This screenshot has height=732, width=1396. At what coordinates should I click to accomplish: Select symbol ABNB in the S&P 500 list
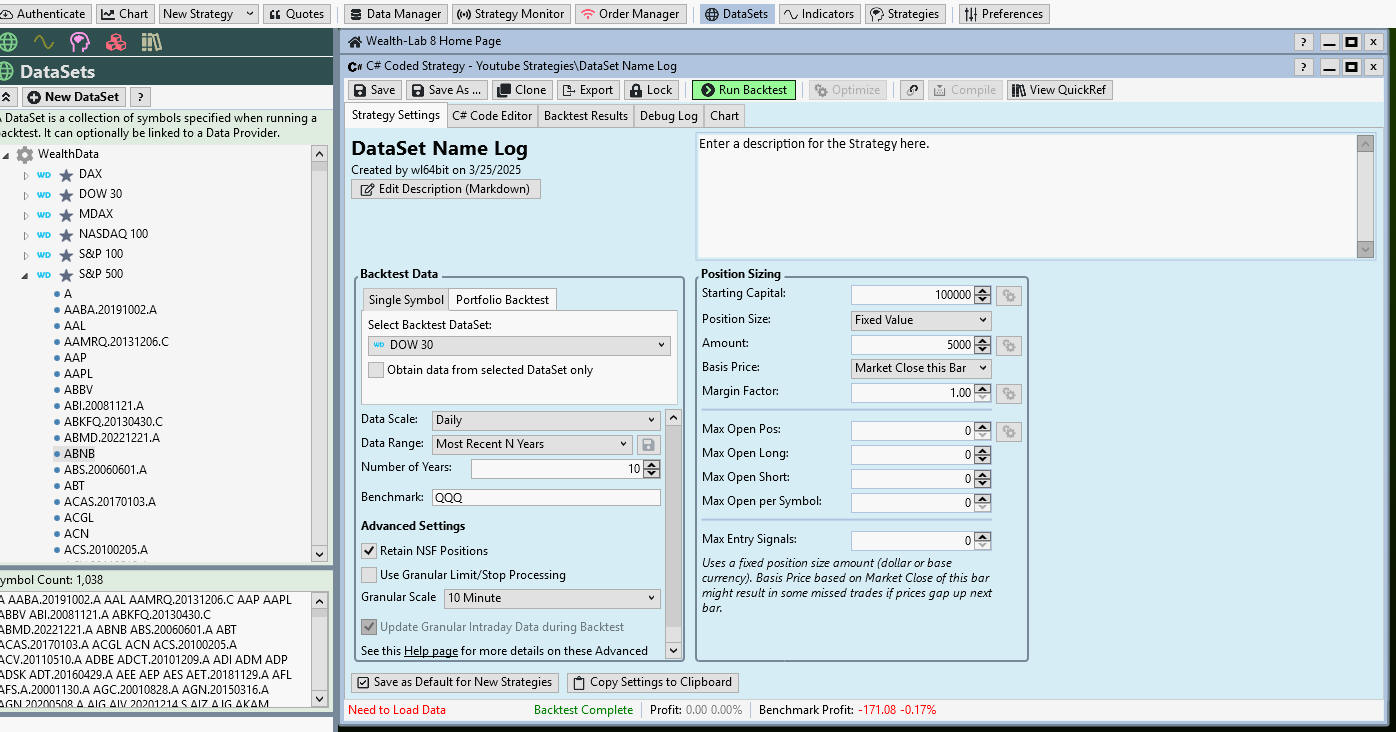[80, 454]
